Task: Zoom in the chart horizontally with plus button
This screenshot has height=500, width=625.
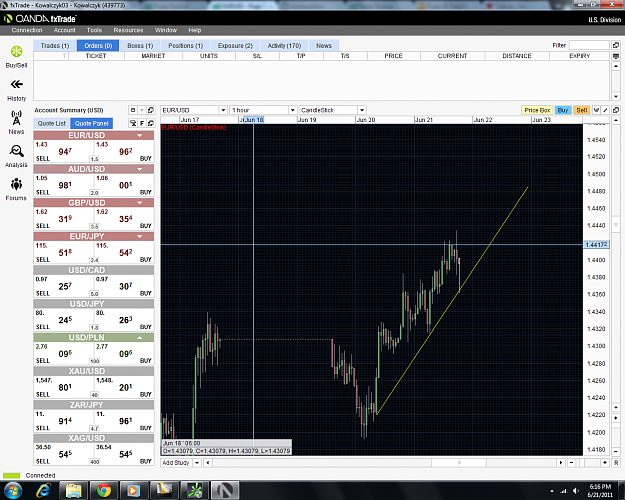Action: click(605, 463)
